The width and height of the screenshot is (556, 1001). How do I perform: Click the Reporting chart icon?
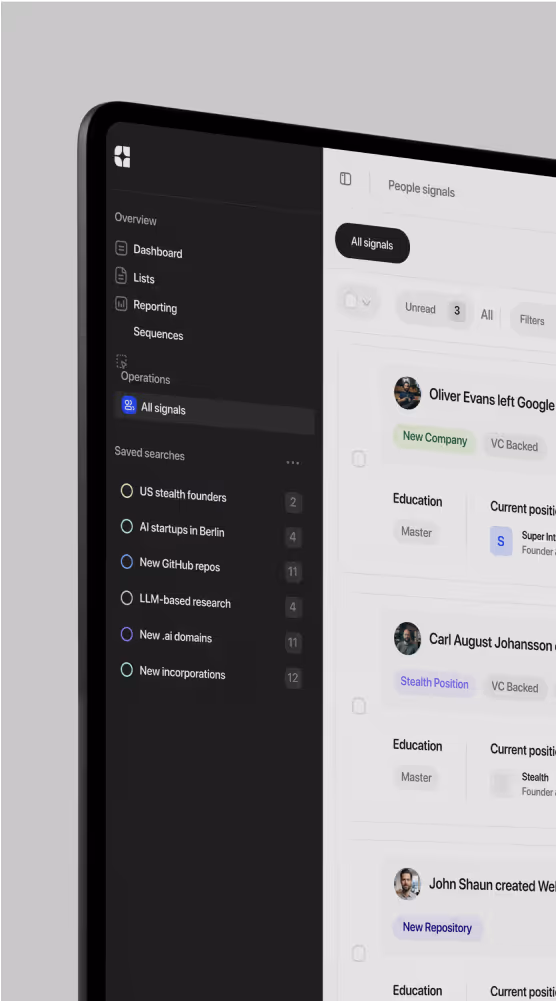(121, 303)
